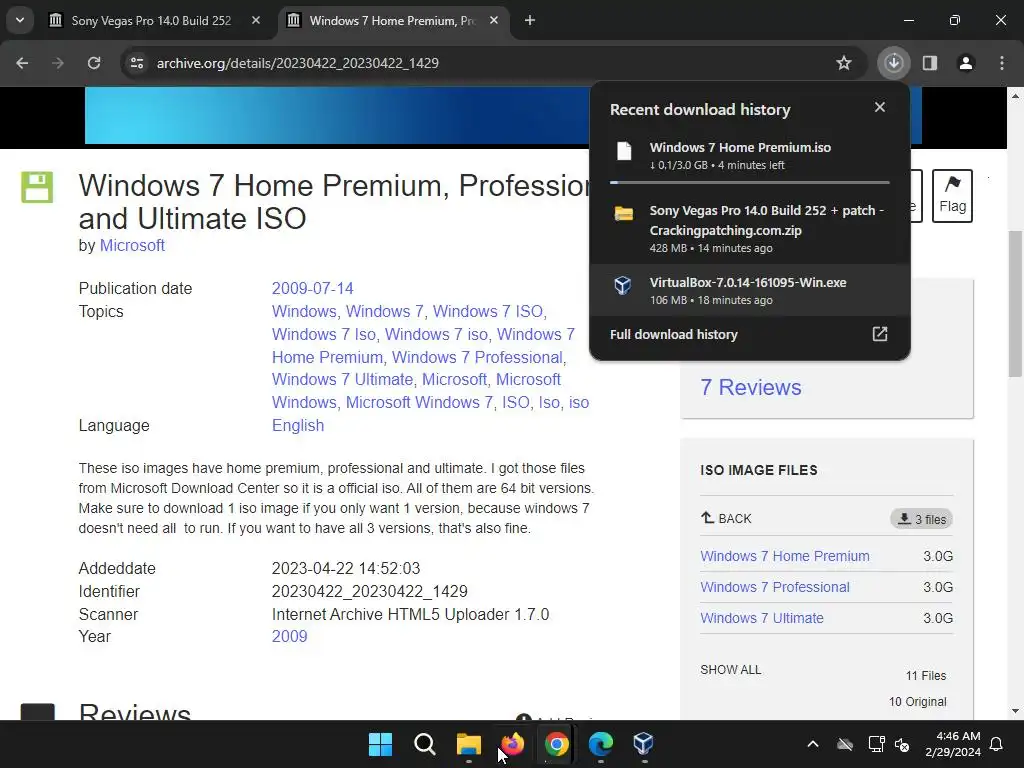The width and height of the screenshot is (1024, 768).
Task: Click the green floppy disk software icon
Action: click(37, 187)
